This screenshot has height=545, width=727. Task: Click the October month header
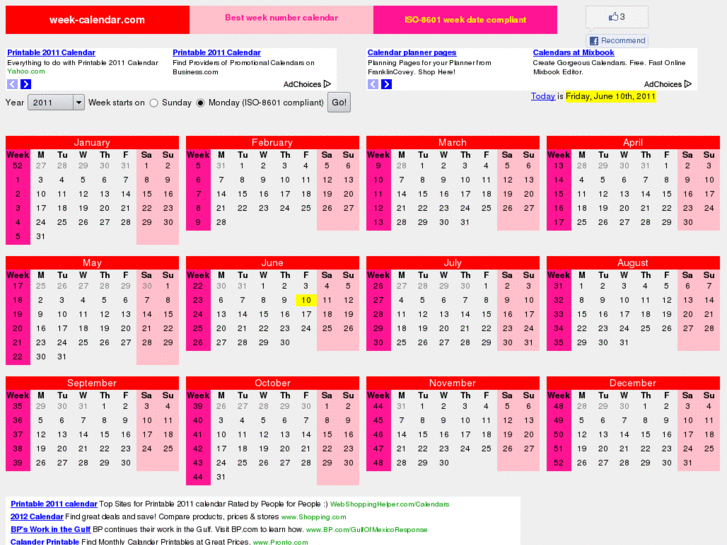tap(272, 383)
